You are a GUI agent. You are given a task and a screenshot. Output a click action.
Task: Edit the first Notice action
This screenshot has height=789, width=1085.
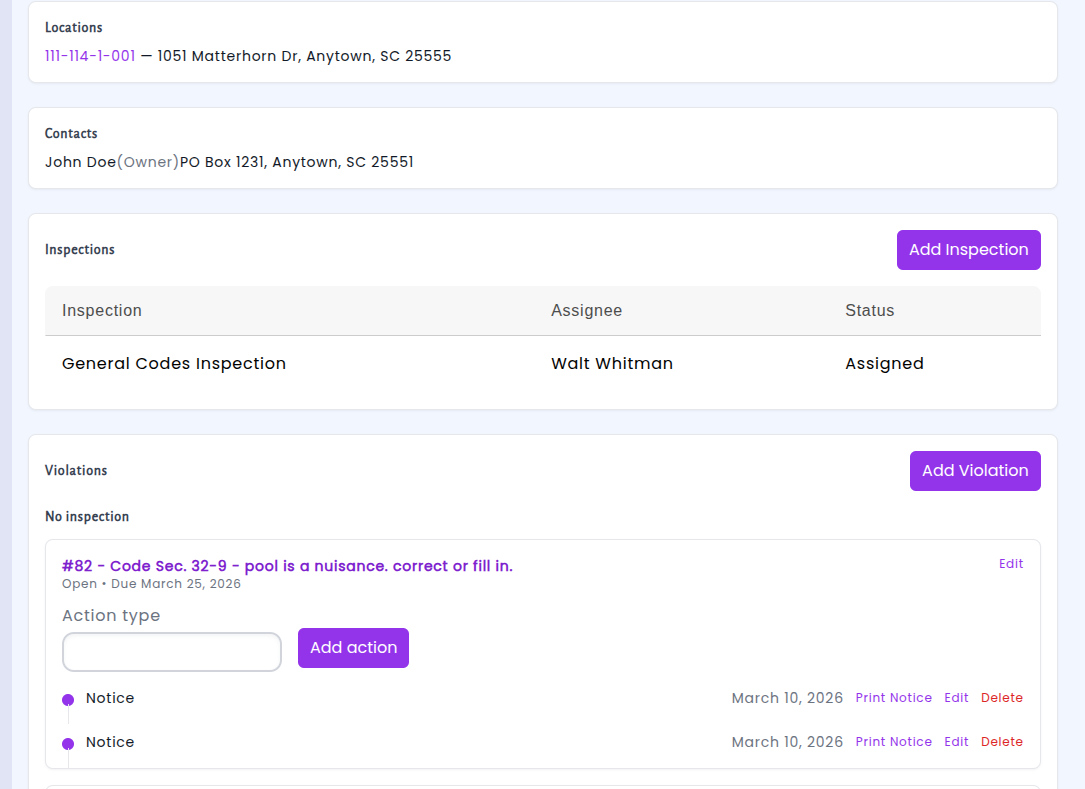[956, 698]
